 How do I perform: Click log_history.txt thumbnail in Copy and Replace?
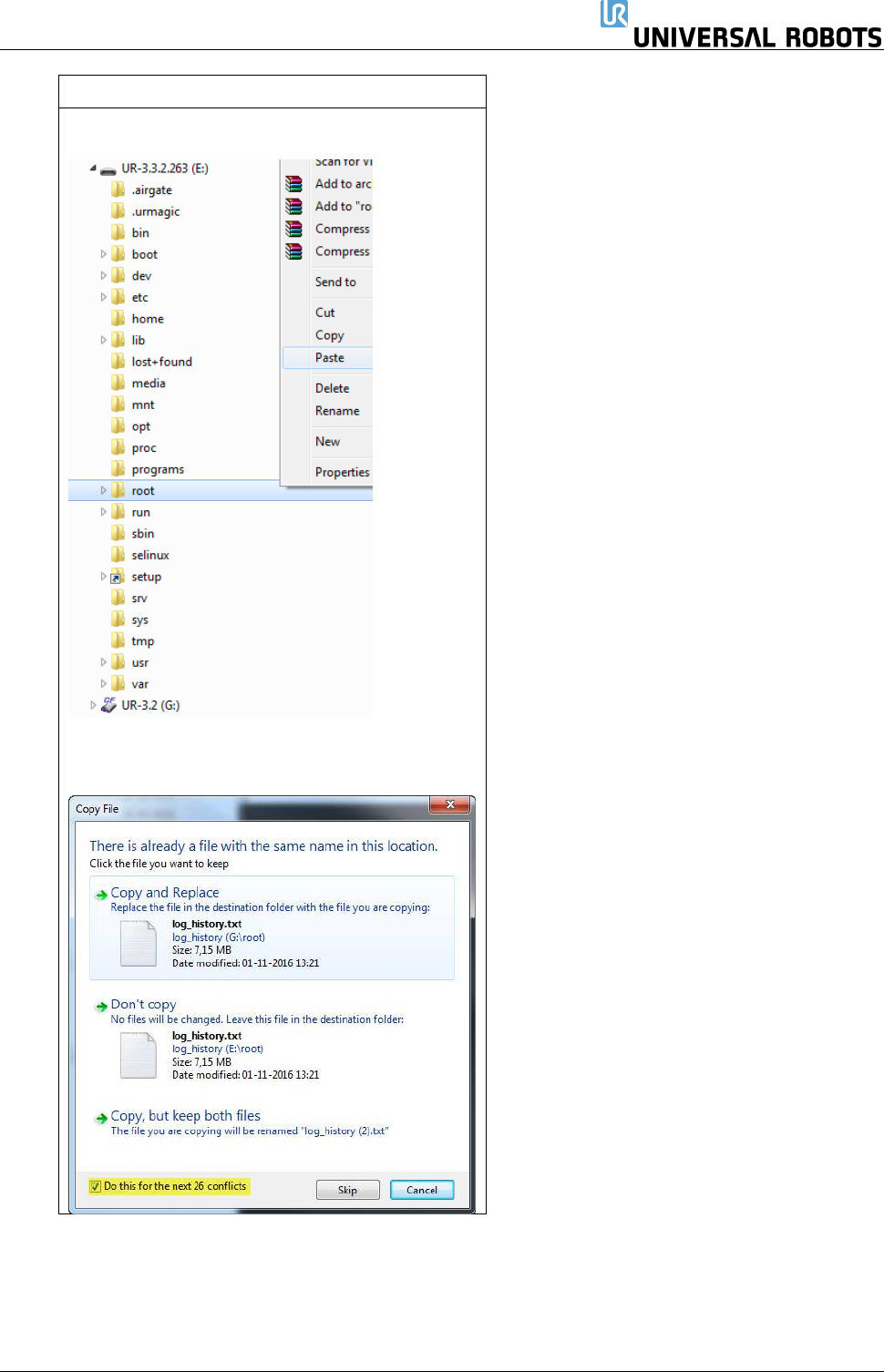tap(139, 943)
